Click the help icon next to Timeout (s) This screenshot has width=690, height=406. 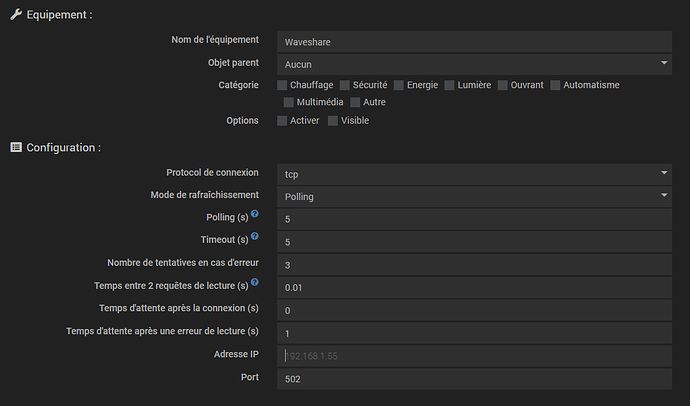tap(255, 237)
